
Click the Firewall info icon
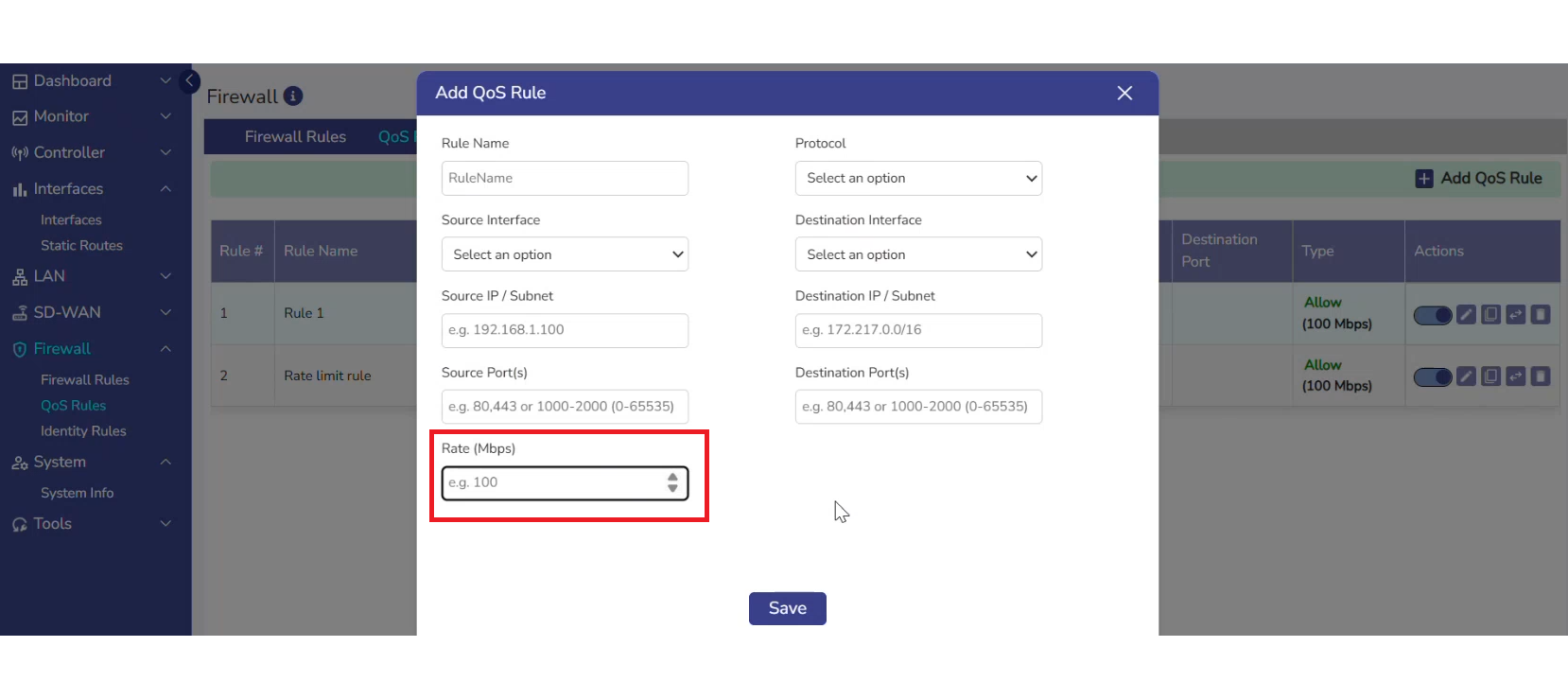pyautogui.click(x=293, y=96)
